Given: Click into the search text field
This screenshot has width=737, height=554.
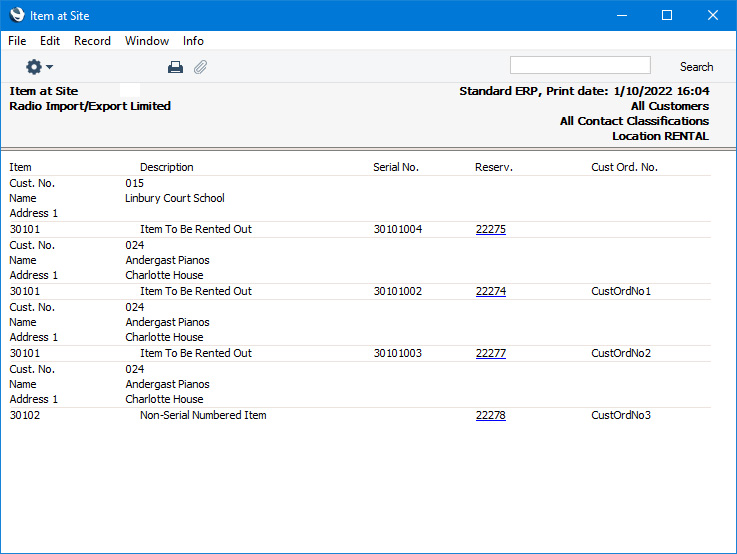Looking at the screenshot, I should click(x=580, y=66).
